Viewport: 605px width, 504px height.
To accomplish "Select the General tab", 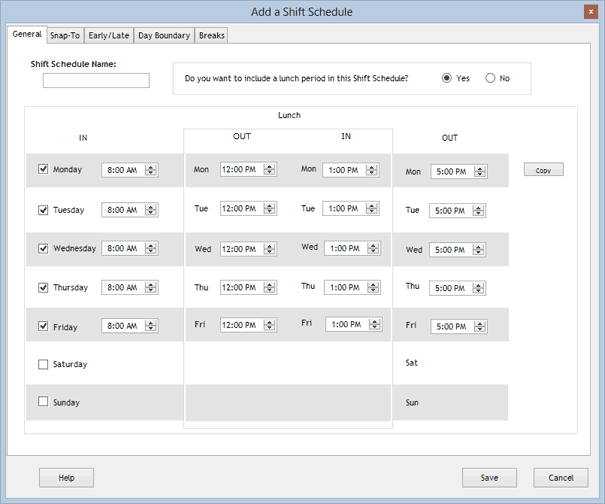I will 27,34.
